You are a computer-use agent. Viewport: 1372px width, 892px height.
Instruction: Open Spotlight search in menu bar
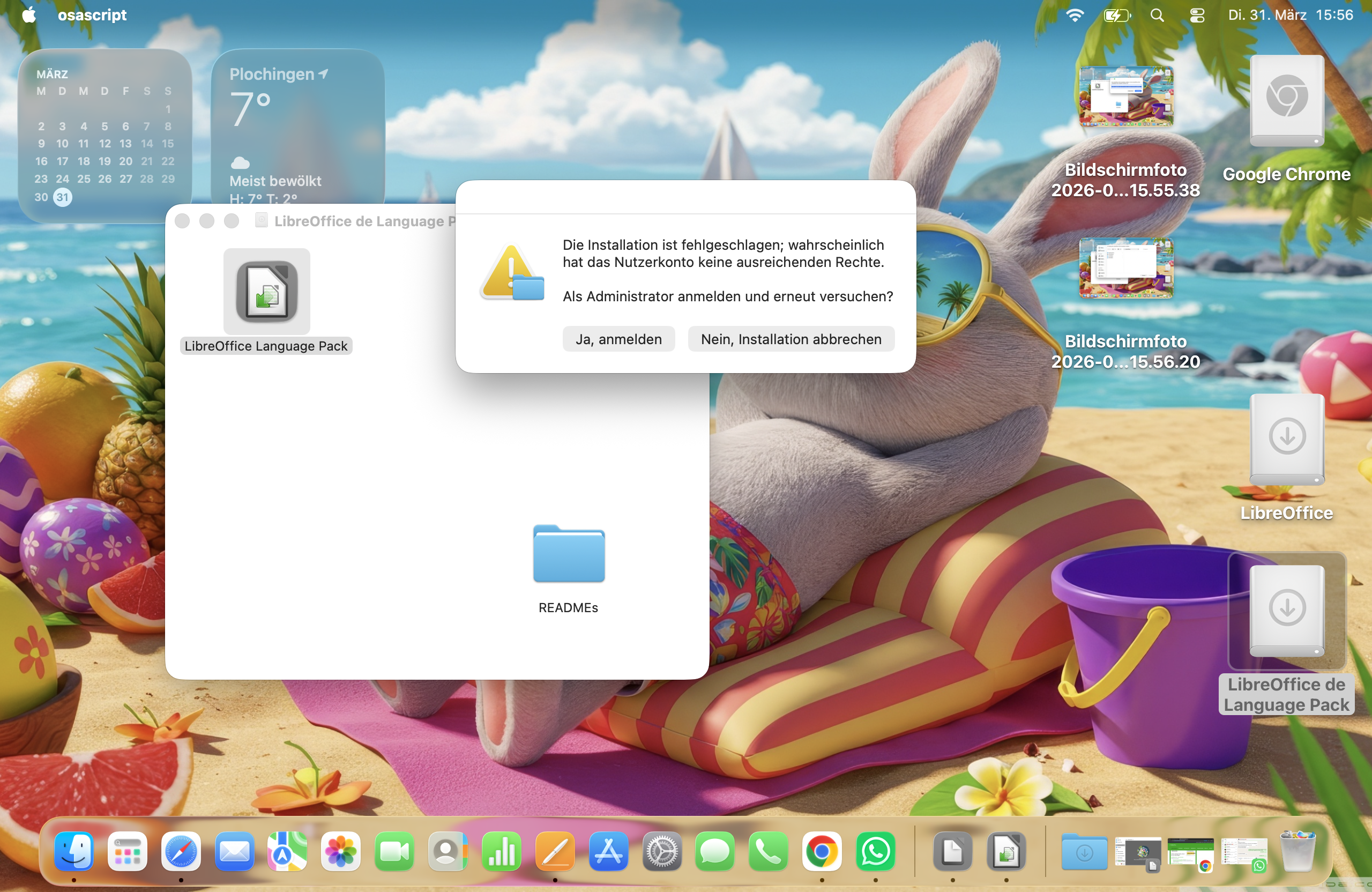[1157, 15]
